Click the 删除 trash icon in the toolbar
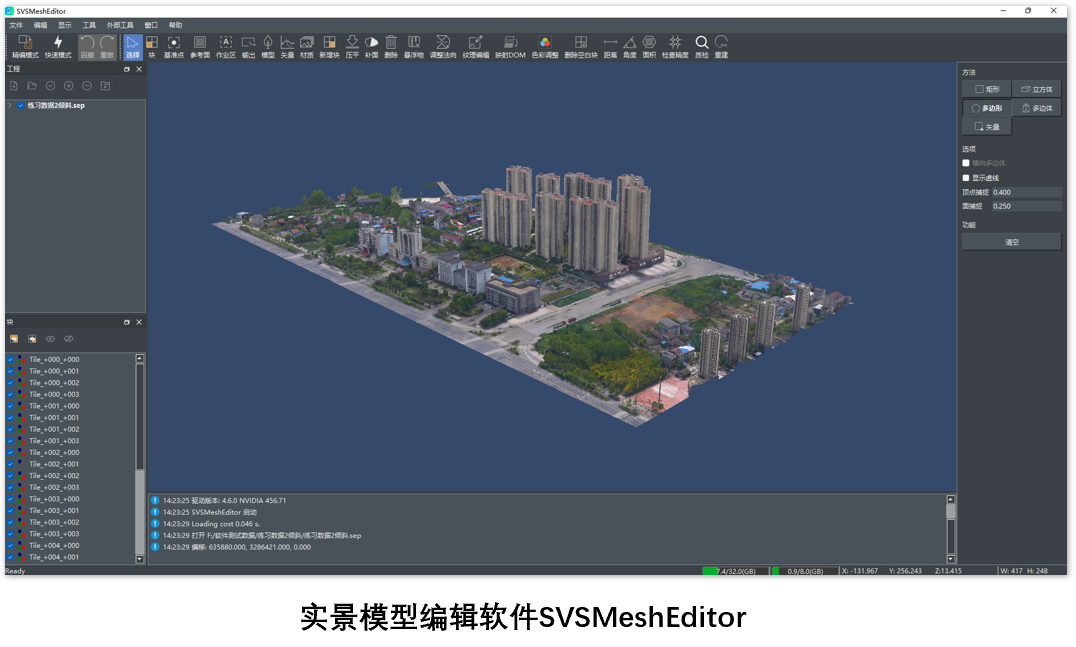Image resolution: width=1076 pixels, height=647 pixels. click(x=391, y=43)
